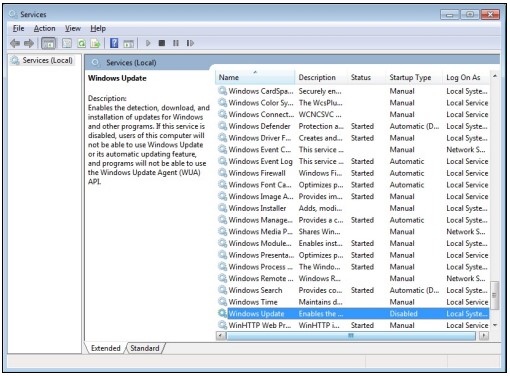This screenshot has height=376, width=510.
Task: Open the blue Help icon
Action: tap(114, 43)
